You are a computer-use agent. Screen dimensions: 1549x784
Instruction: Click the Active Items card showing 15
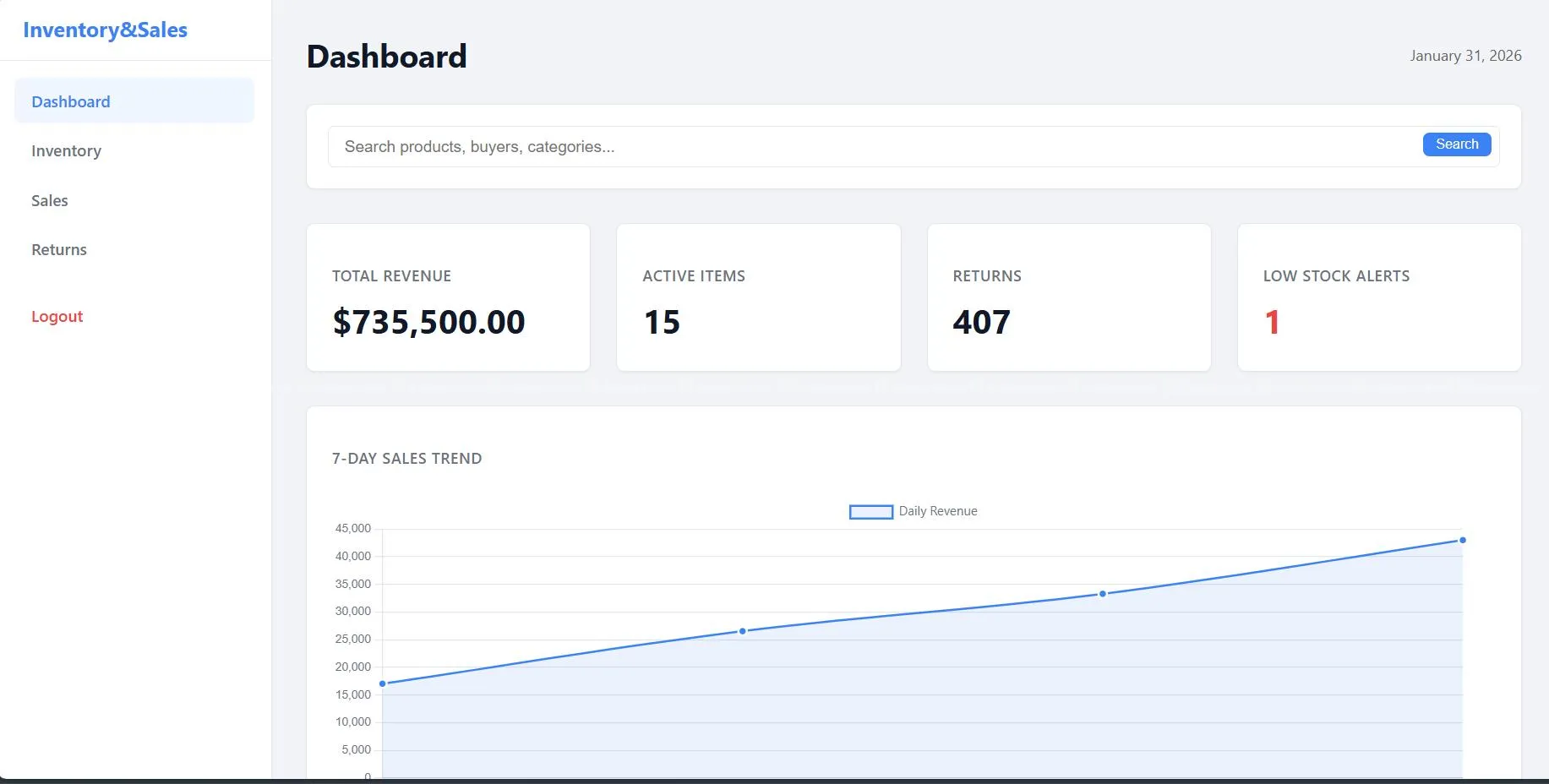coord(758,297)
